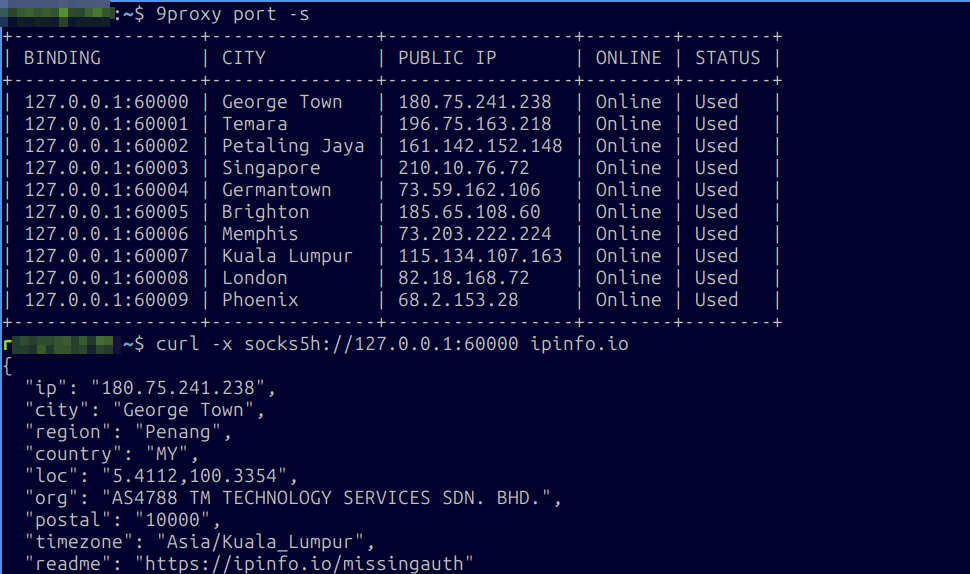The image size is (970, 574).
Task: Click Used status in Phoenix row
Action: (x=716, y=299)
